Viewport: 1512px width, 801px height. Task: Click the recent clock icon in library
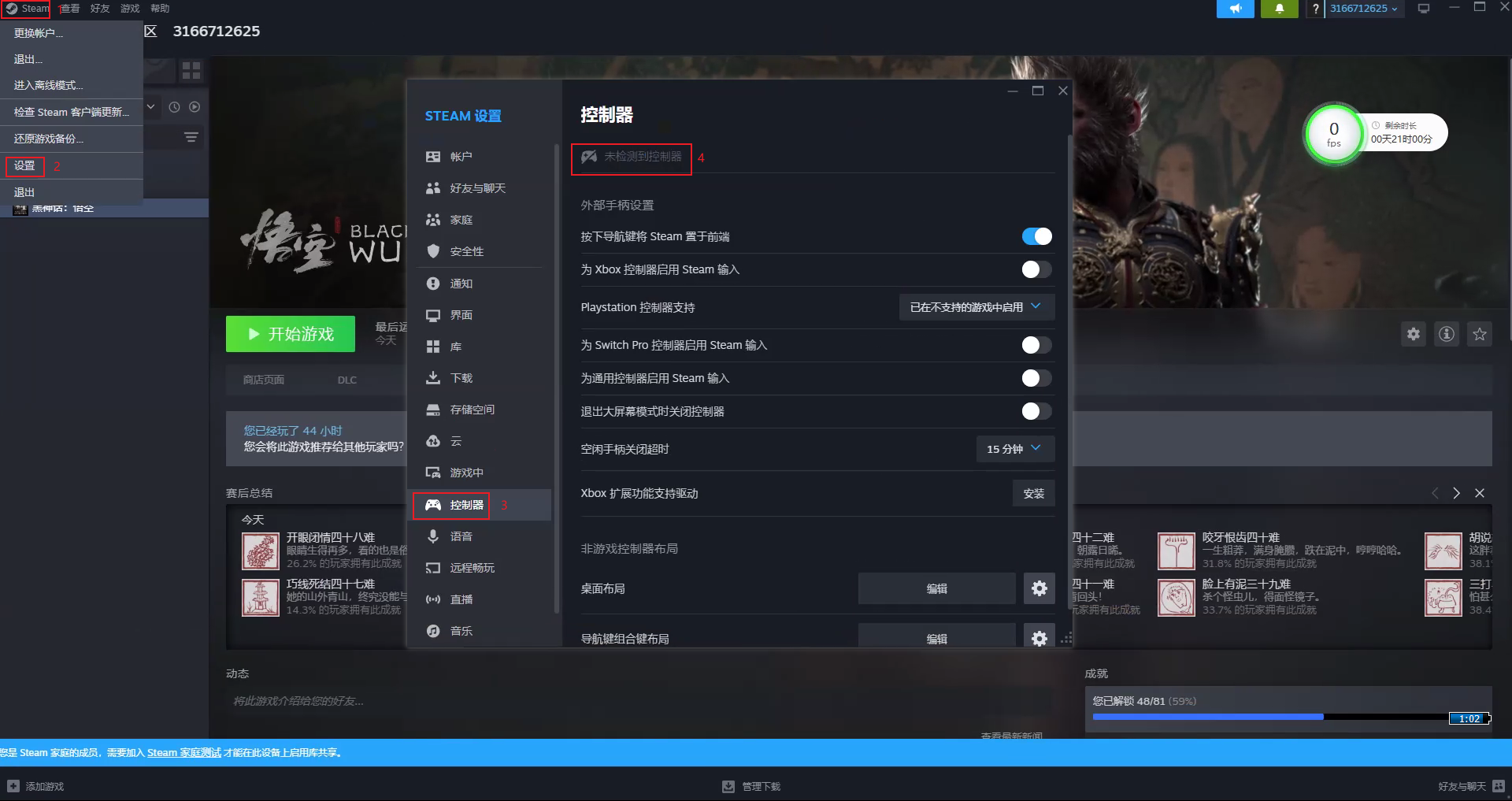175,107
